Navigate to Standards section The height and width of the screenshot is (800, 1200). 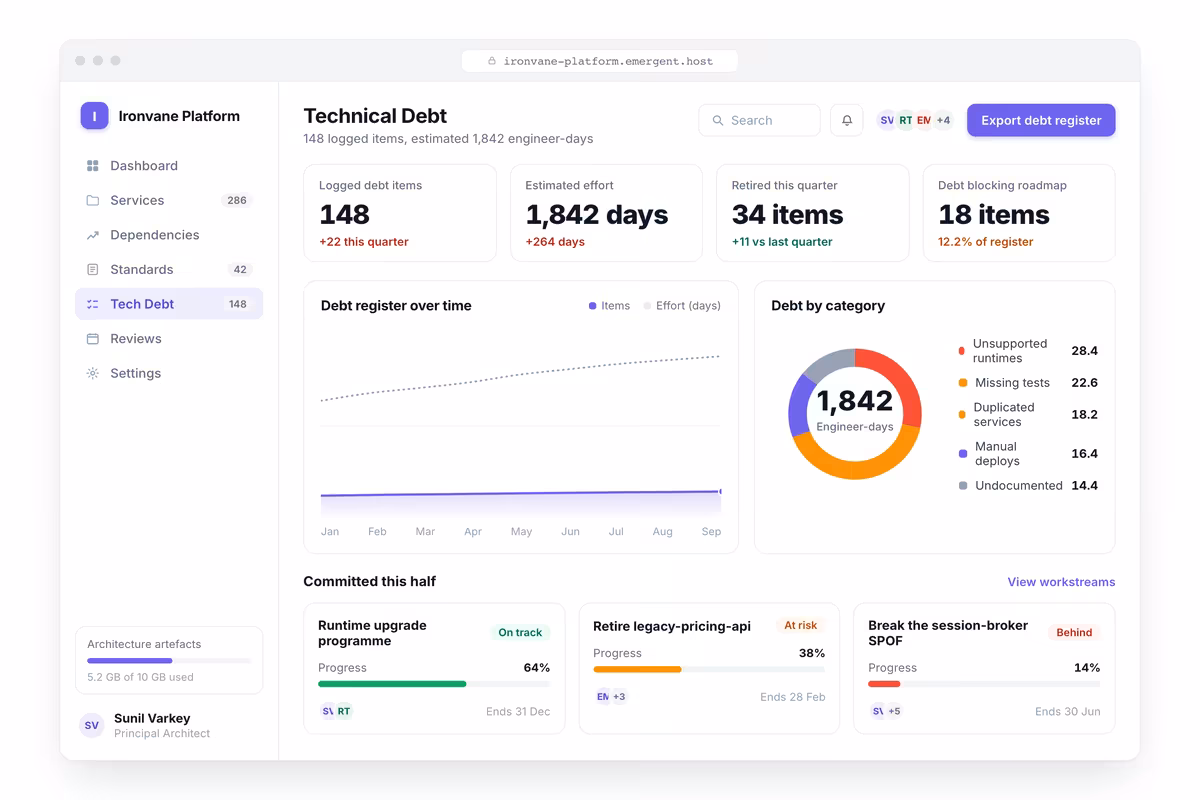click(169, 270)
